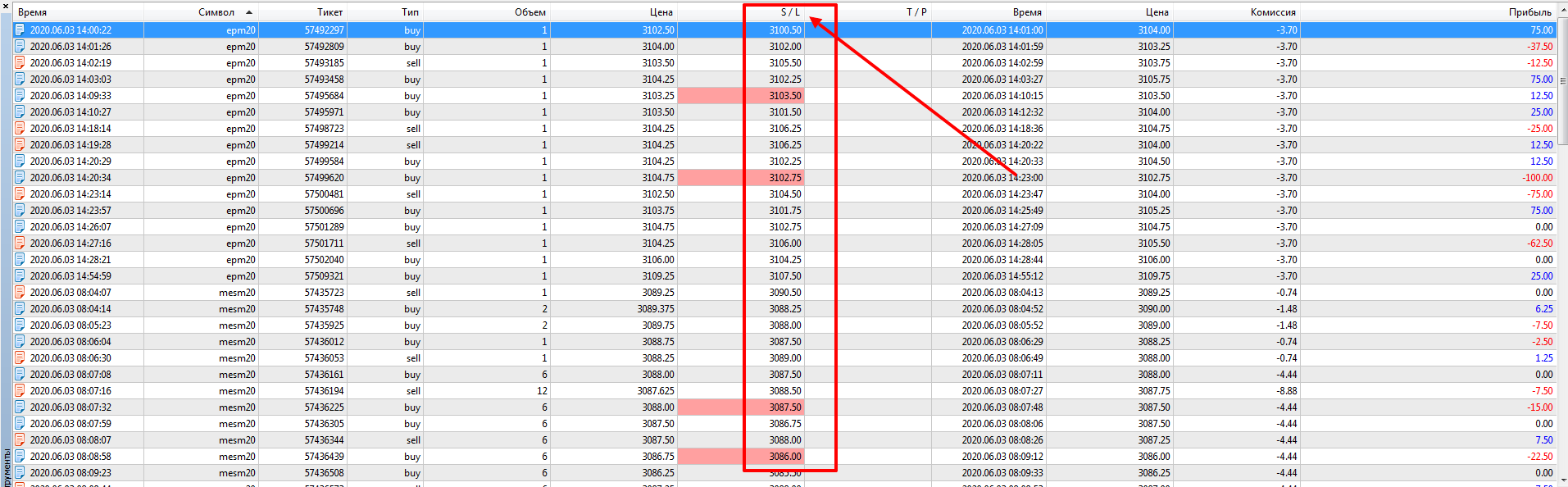Click the ticket number 57436508

pos(324,473)
